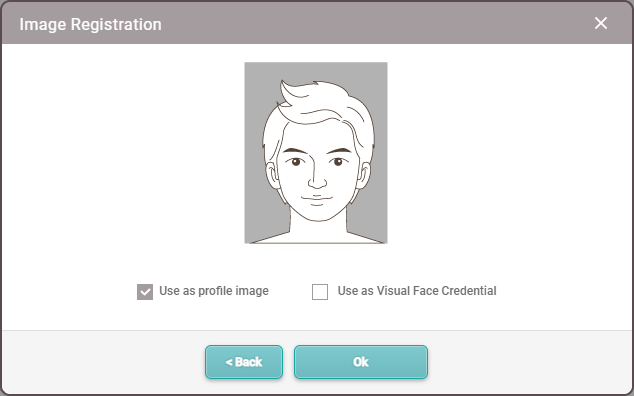Uncheck the Use as profile image checkbox
This screenshot has height=396, width=634.
[145, 292]
